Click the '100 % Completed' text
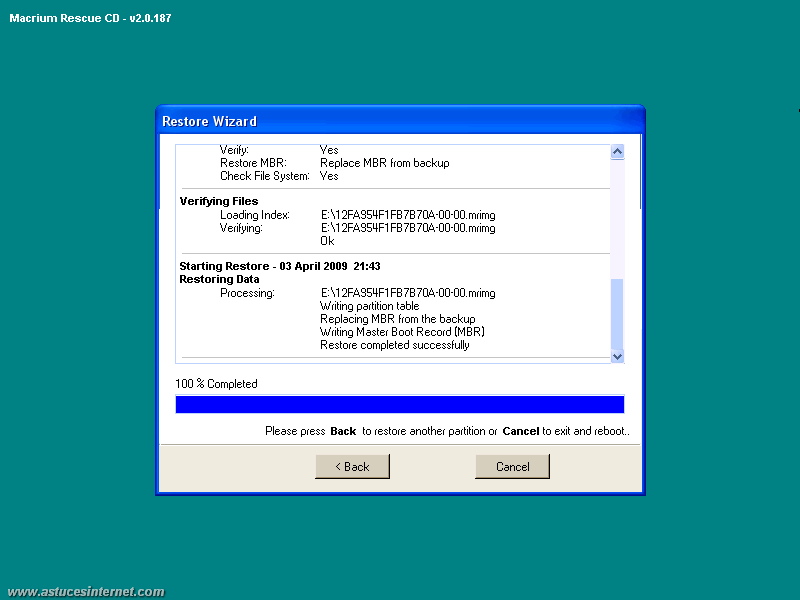This screenshot has height=600, width=800. click(x=216, y=384)
